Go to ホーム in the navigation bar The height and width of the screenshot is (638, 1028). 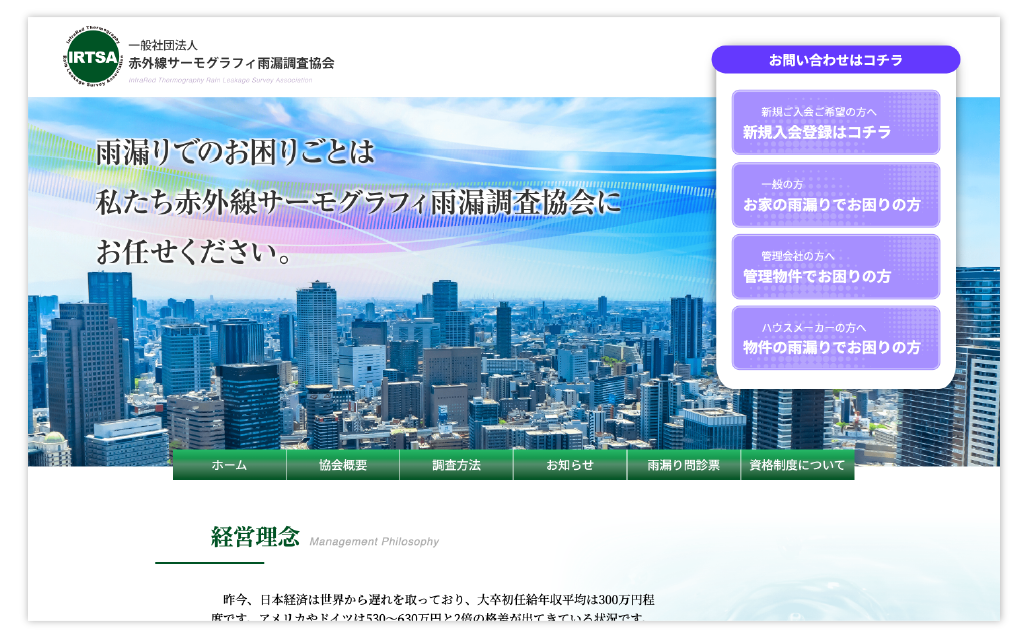tap(229, 465)
